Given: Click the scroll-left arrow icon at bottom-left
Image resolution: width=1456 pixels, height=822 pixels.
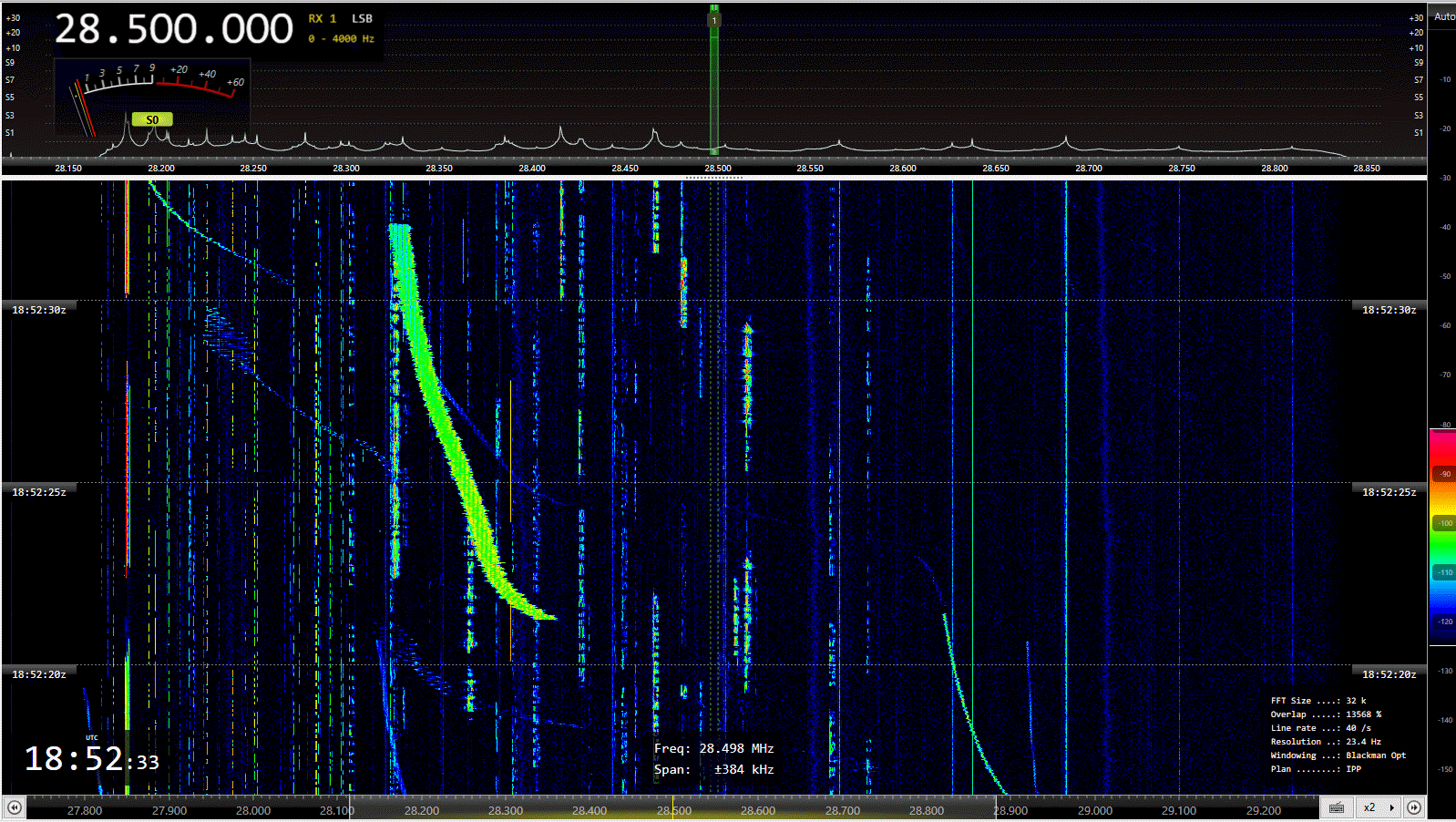Looking at the screenshot, I should pyautogui.click(x=14, y=807).
